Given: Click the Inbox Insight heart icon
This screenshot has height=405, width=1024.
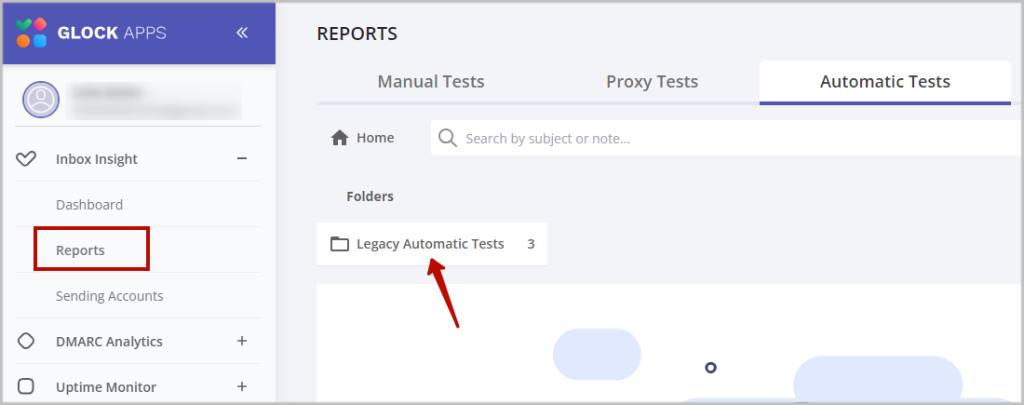Looking at the screenshot, I should tap(25, 159).
